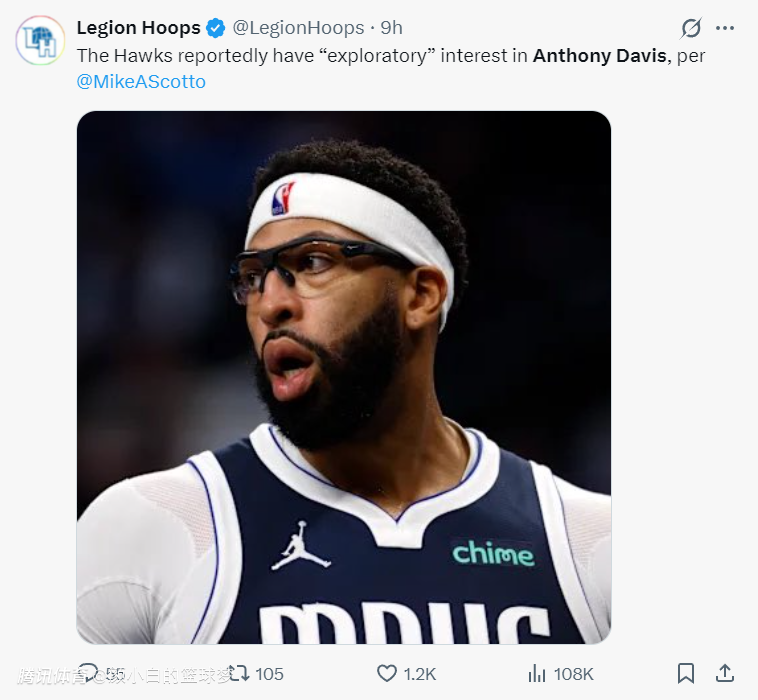Share the post via share icon

[726, 673]
